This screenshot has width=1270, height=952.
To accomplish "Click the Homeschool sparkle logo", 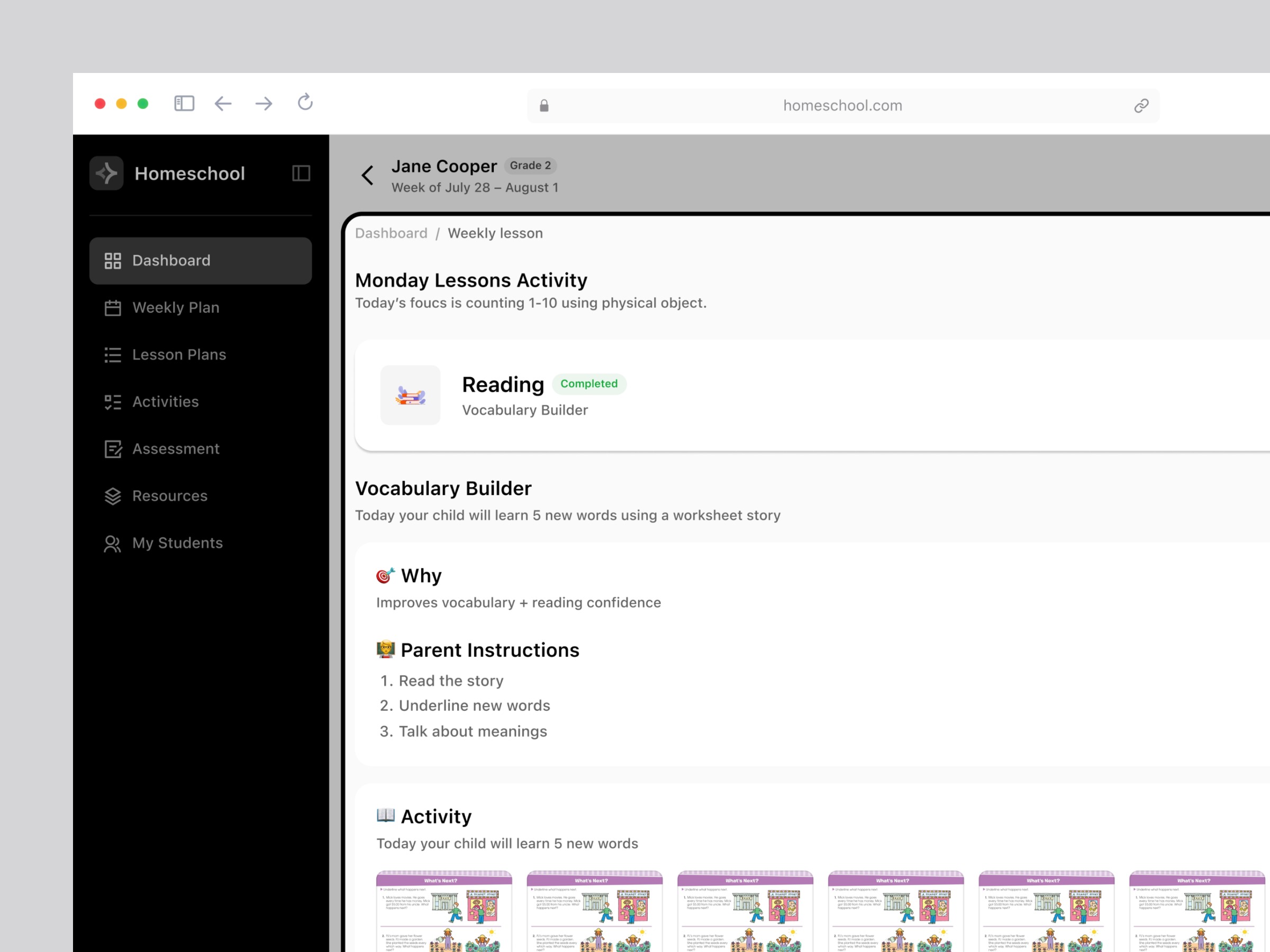I will (x=106, y=173).
